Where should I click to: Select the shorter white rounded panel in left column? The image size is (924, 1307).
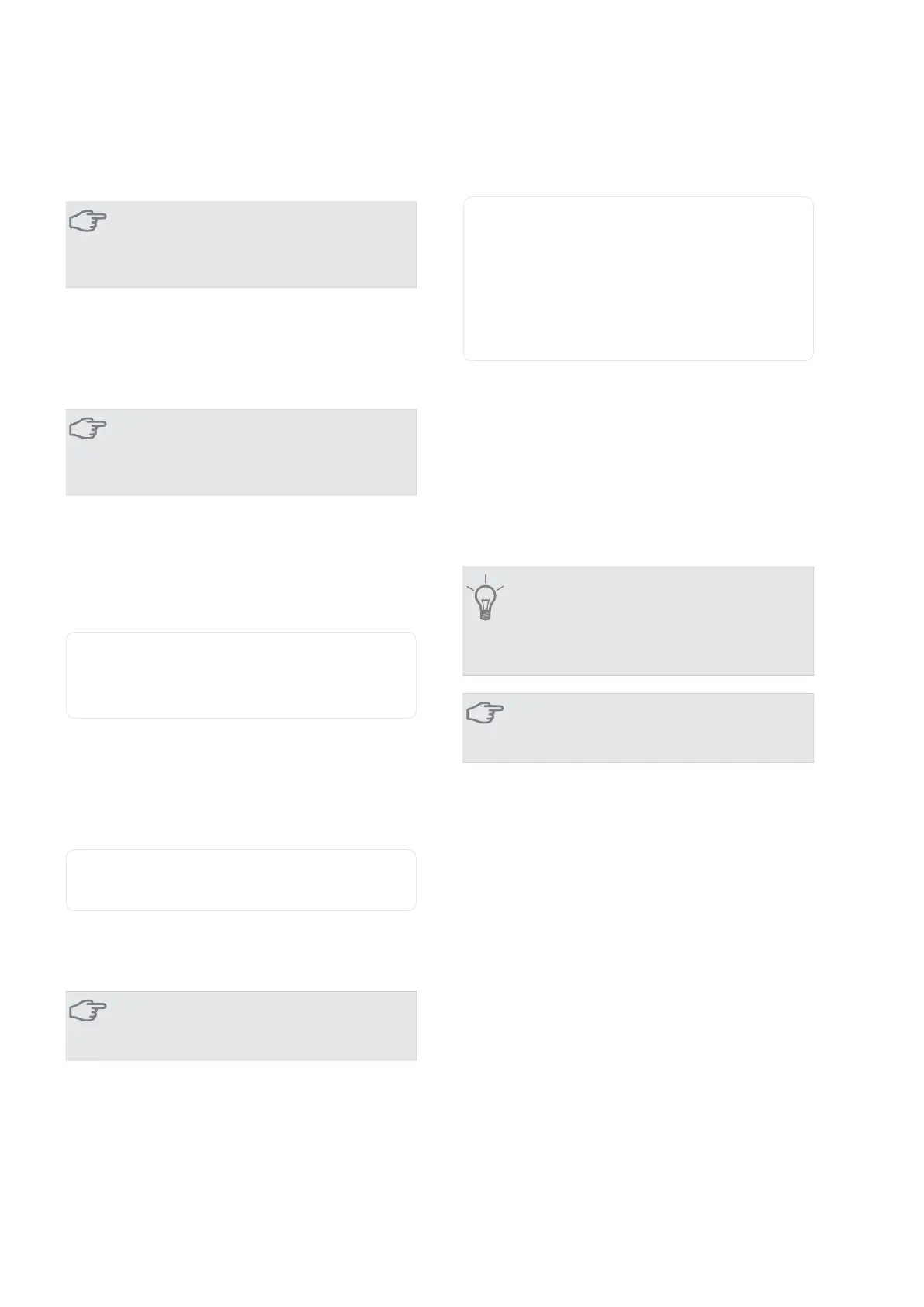click(241, 880)
